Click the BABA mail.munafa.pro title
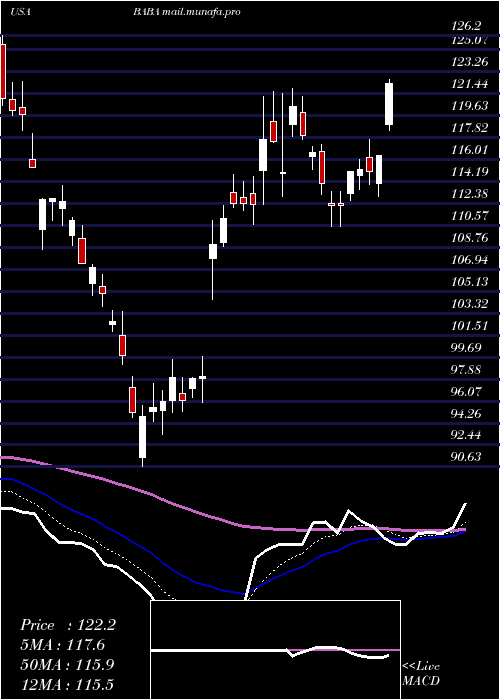Viewport: 500px width, 700px height. pyautogui.click(x=187, y=12)
